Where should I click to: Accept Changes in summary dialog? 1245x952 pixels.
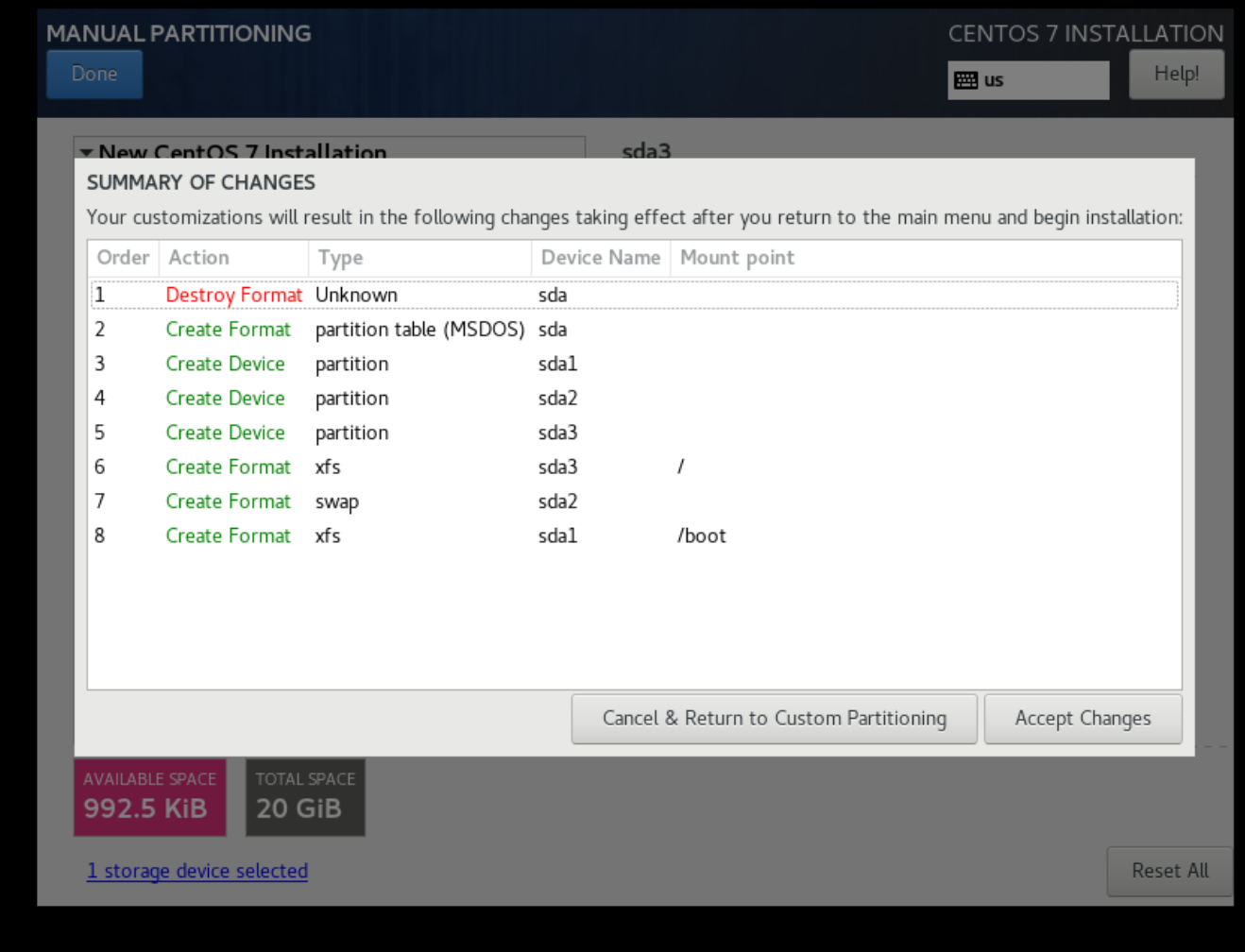1083,719
